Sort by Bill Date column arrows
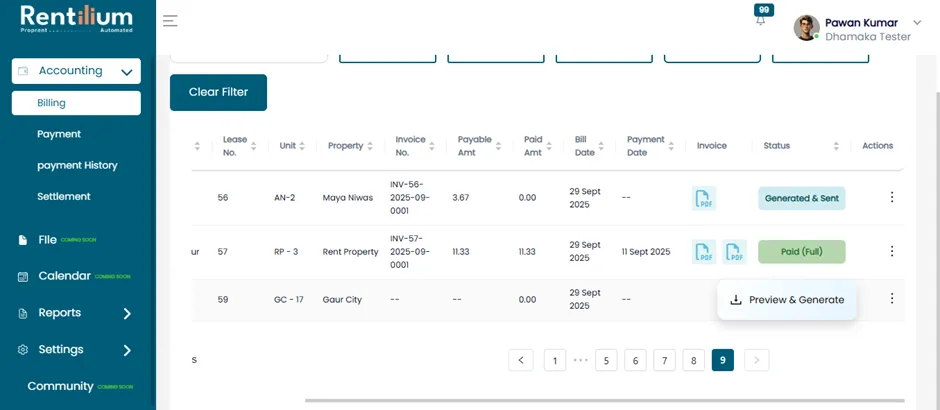This screenshot has height=410, width=940. [x=601, y=146]
